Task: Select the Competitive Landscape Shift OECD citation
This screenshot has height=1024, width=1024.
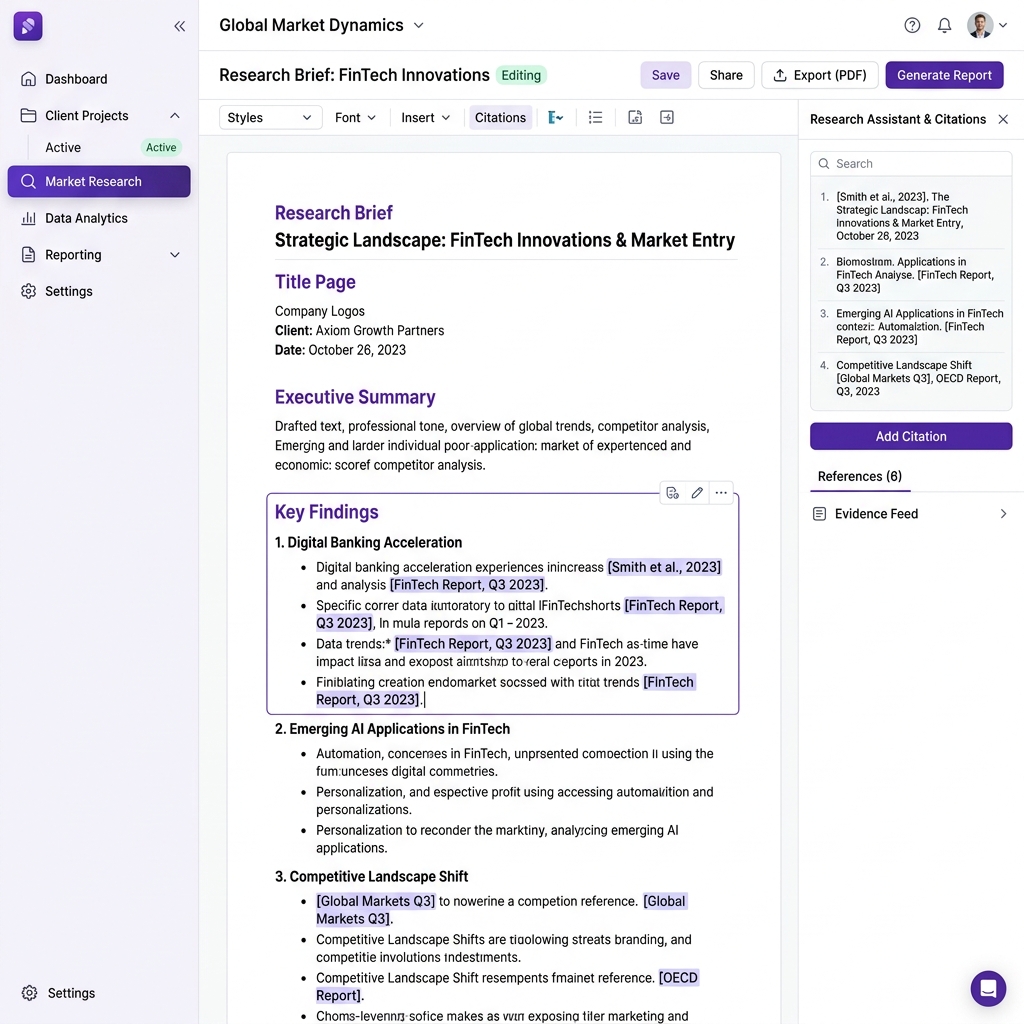Action: pos(911,378)
